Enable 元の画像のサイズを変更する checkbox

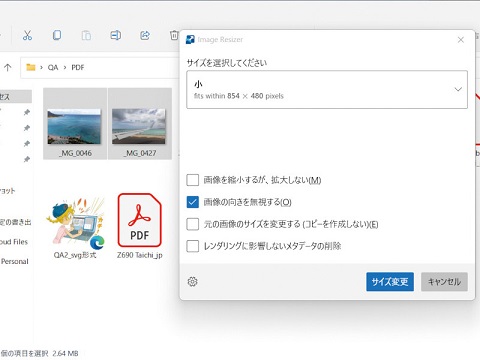[x=193, y=224]
